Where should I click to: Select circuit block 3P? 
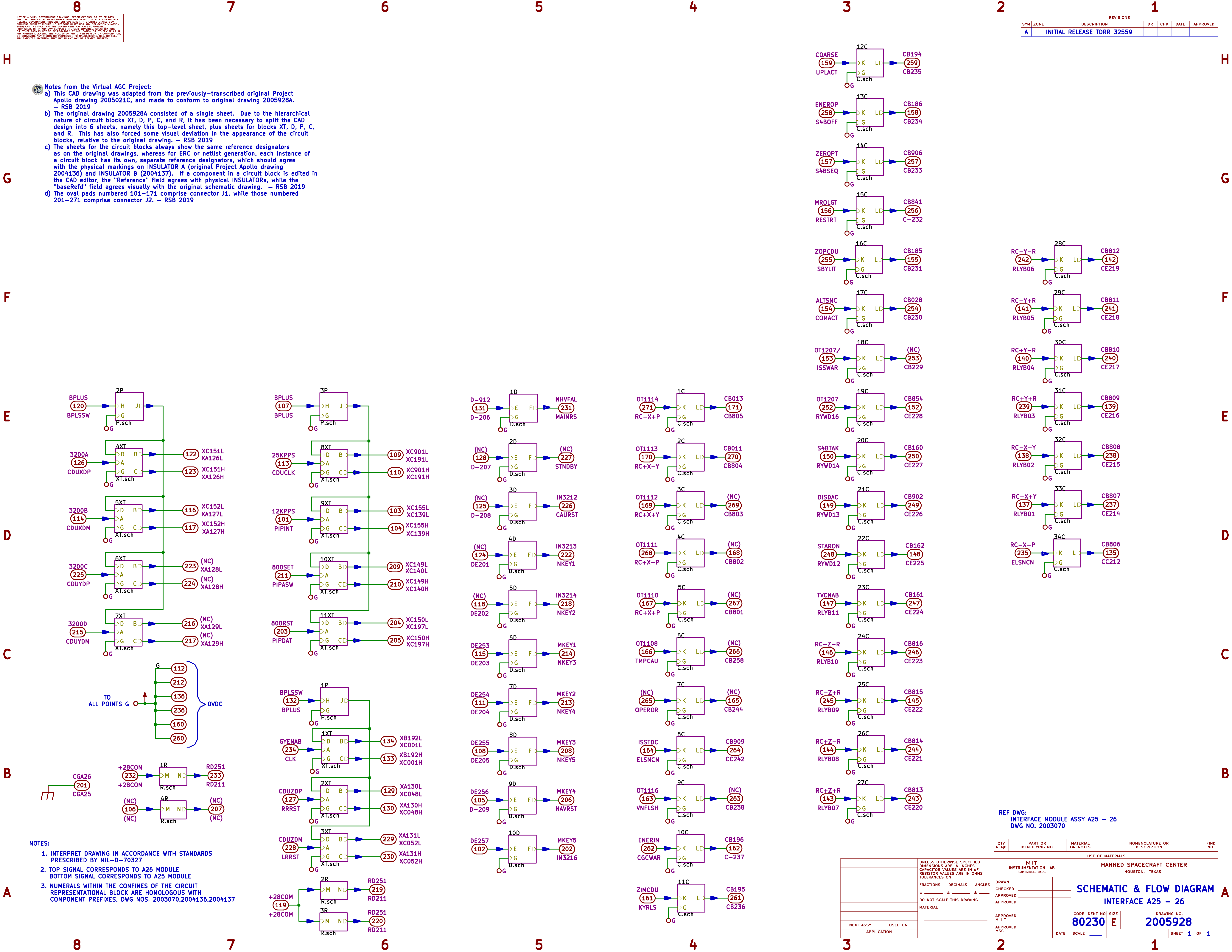(334, 407)
